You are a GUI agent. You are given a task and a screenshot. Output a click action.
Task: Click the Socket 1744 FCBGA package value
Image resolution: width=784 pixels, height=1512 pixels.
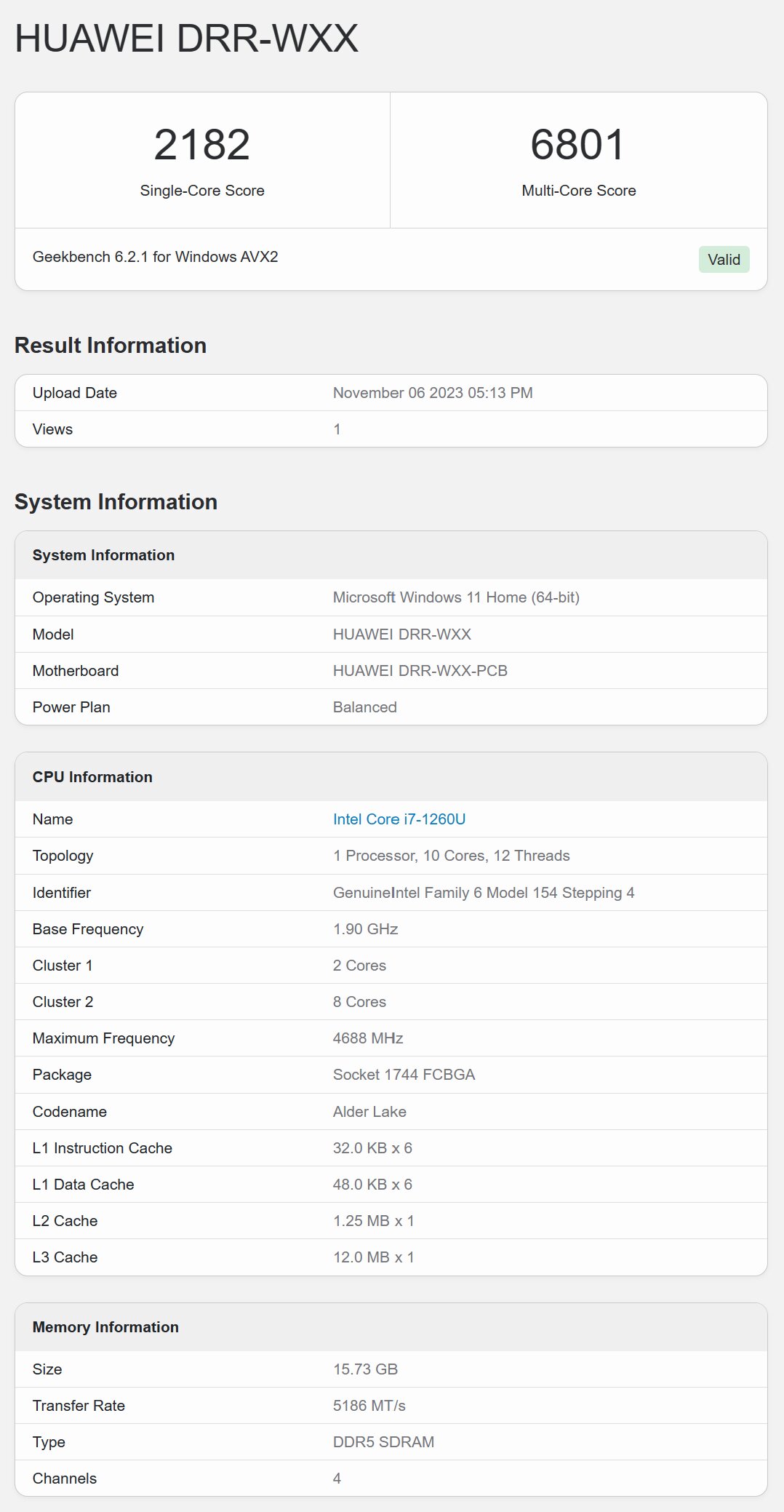[404, 1075]
